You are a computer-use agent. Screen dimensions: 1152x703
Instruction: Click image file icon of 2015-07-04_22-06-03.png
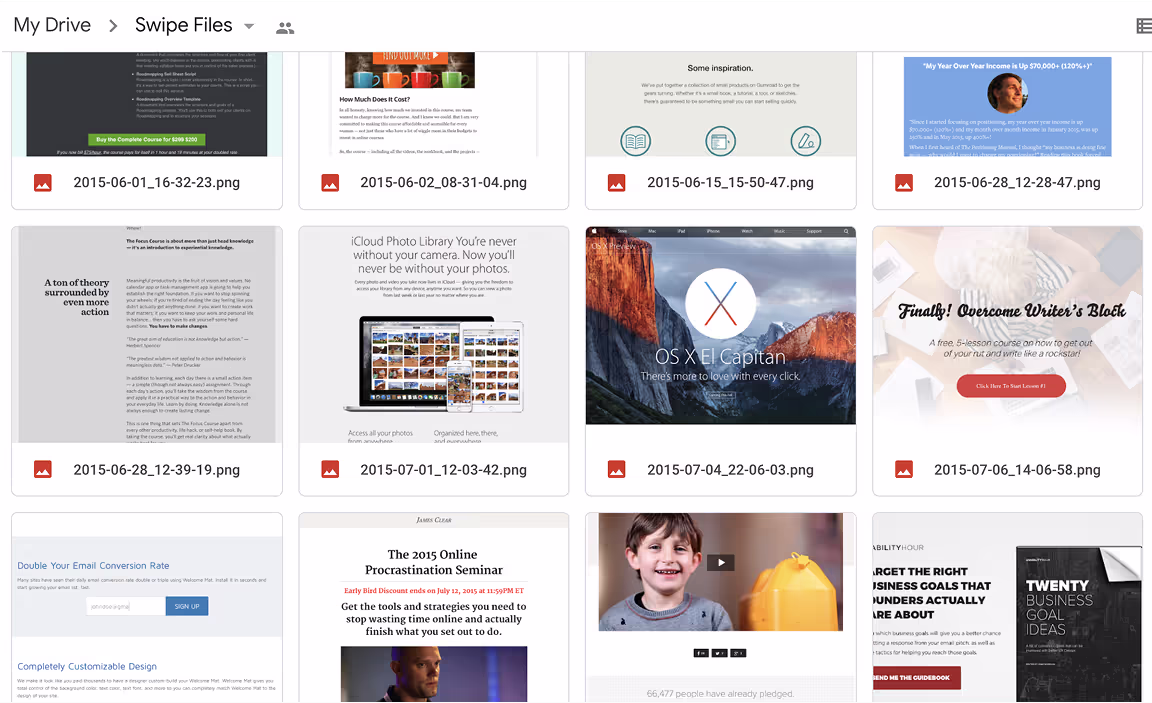[x=617, y=469]
